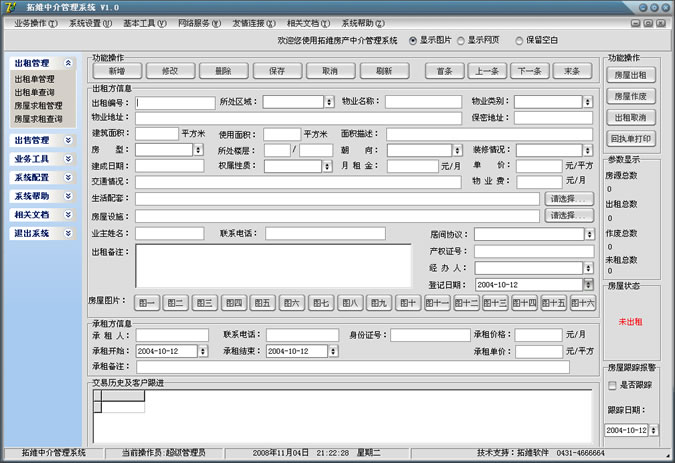Select the 保留空白 radio button
Screen dimensions: 675x463
[x=519, y=40]
